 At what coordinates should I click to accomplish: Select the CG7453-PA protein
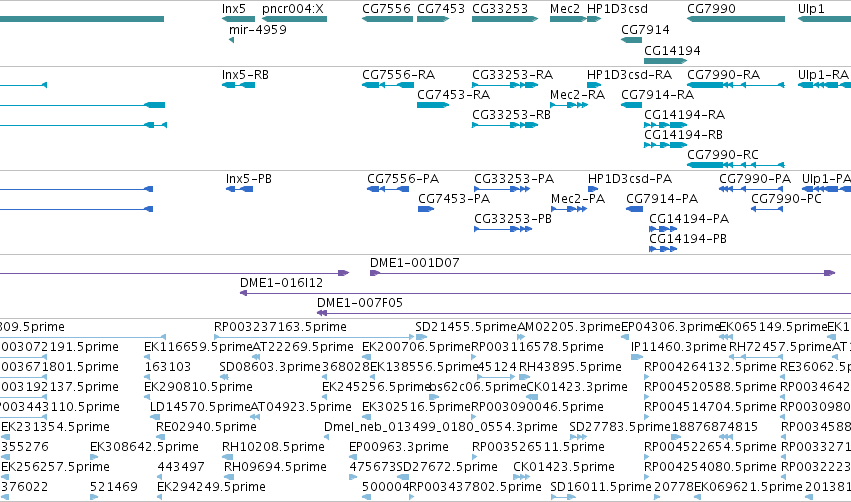[x=426, y=209]
